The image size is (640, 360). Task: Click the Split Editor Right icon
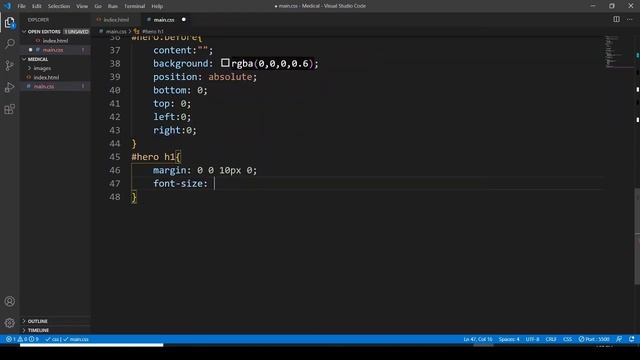(x=616, y=19)
